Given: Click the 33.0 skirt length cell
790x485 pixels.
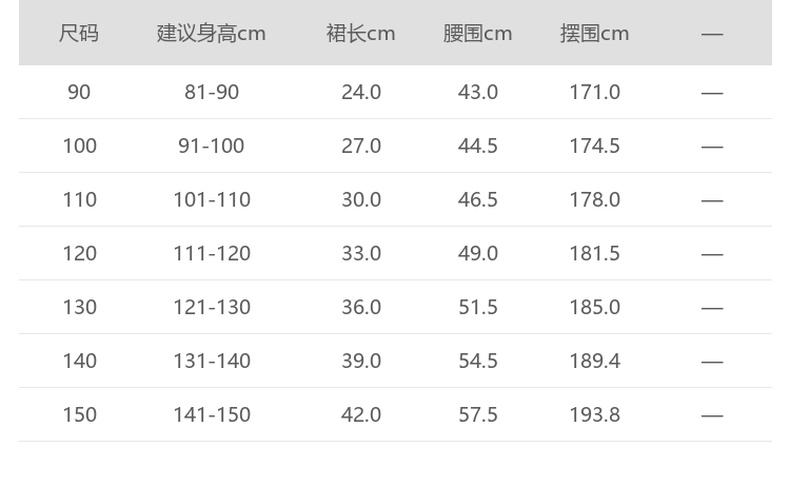Looking at the screenshot, I should pyautogui.click(x=361, y=254).
